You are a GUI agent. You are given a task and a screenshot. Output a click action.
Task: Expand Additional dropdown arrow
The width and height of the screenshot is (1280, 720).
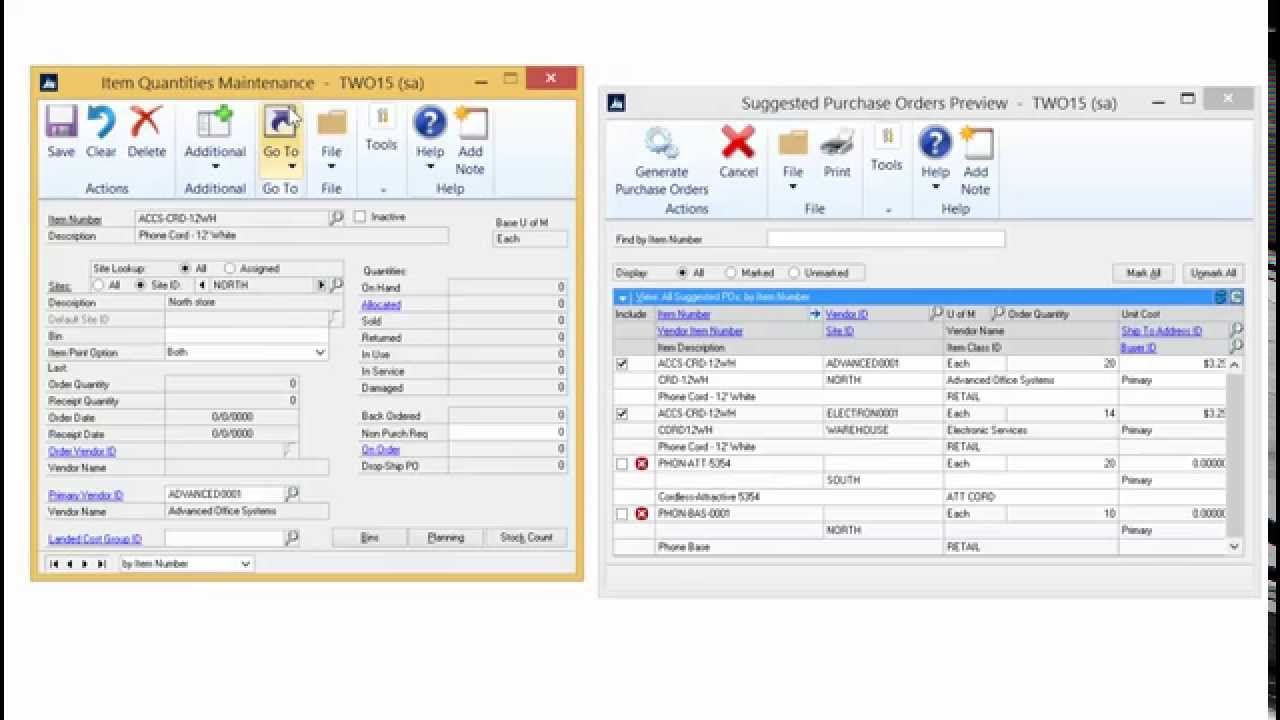pos(215,167)
